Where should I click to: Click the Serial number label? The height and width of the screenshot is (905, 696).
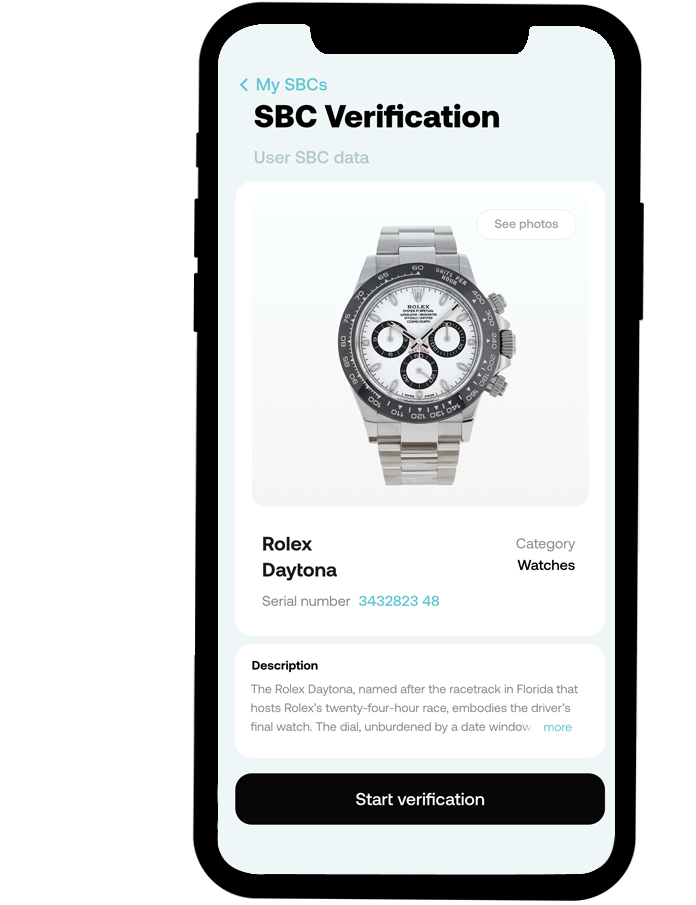tap(306, 601)
